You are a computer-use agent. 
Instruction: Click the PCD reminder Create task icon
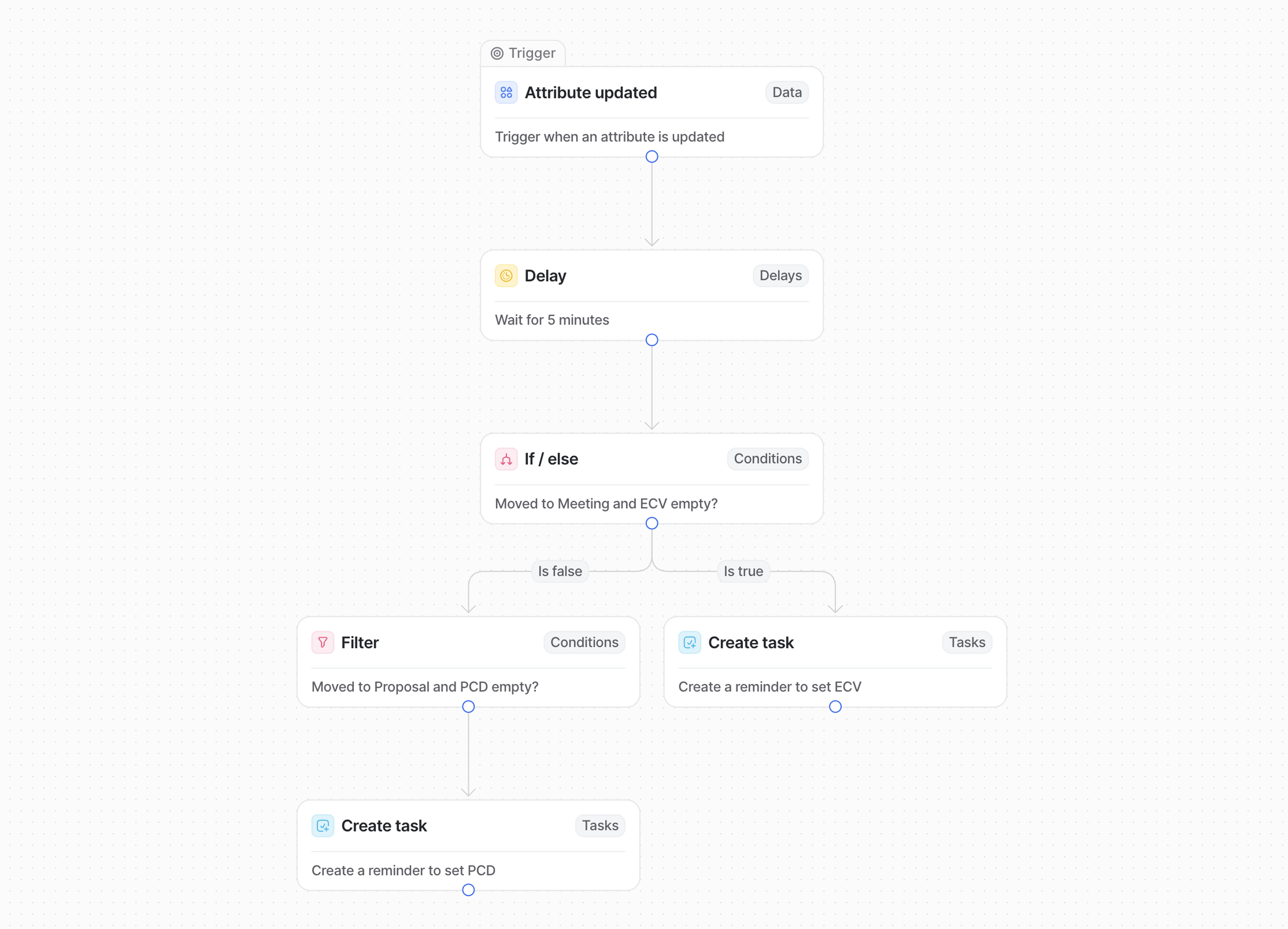323,826
